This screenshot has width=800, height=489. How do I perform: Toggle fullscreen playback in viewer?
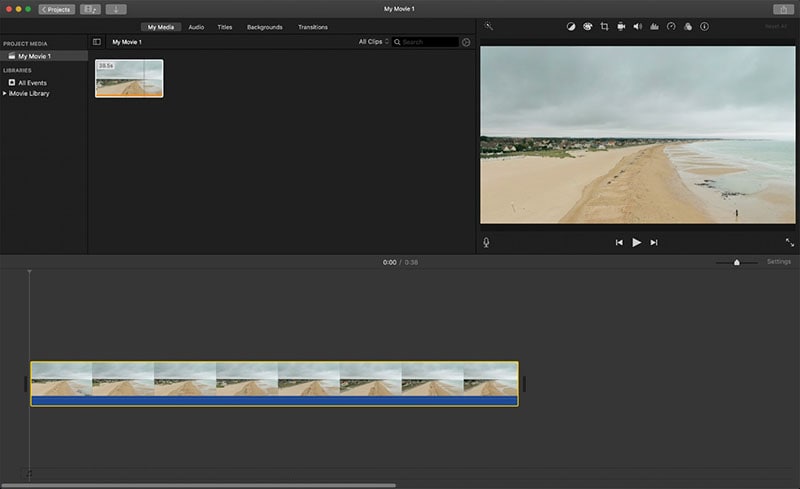point(789,242)
